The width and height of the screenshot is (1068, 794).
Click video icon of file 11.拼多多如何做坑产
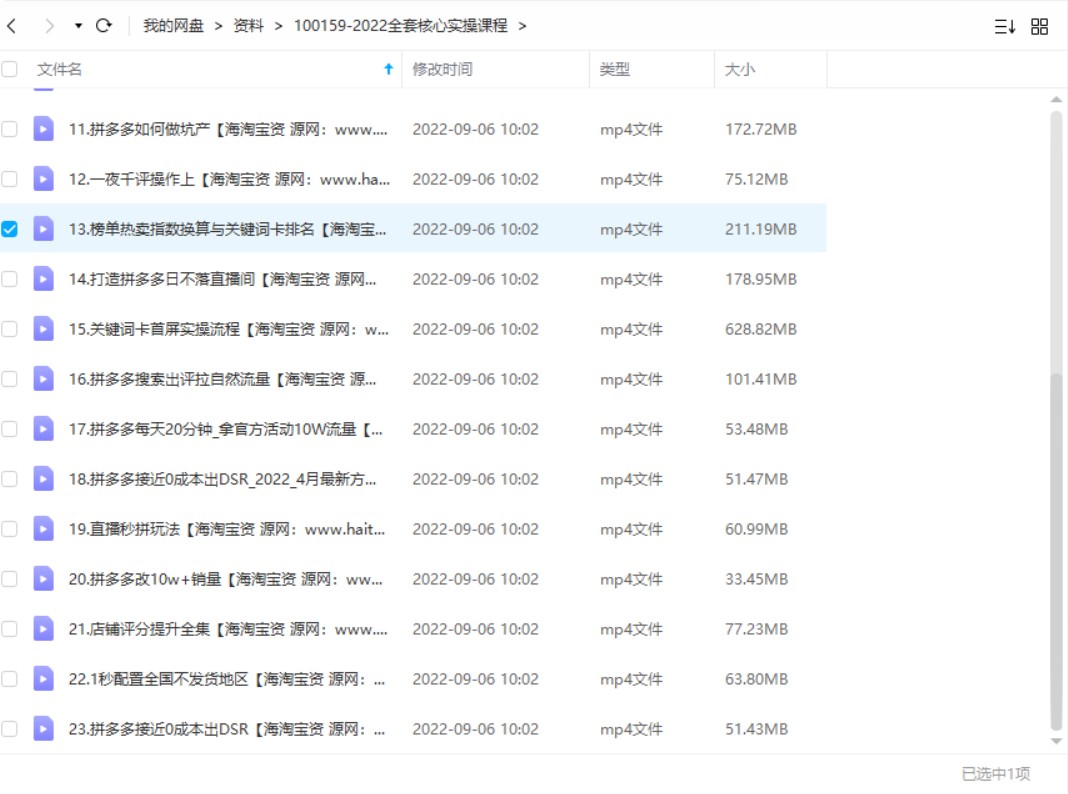coord(44,129)
